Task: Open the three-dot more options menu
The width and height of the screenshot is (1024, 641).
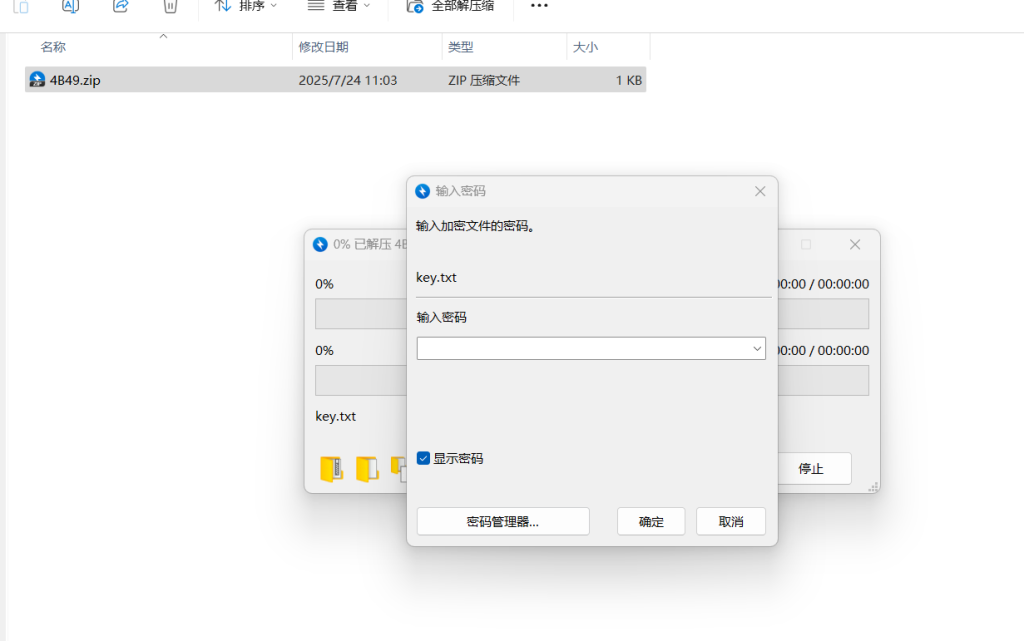Action: point(539,6)
